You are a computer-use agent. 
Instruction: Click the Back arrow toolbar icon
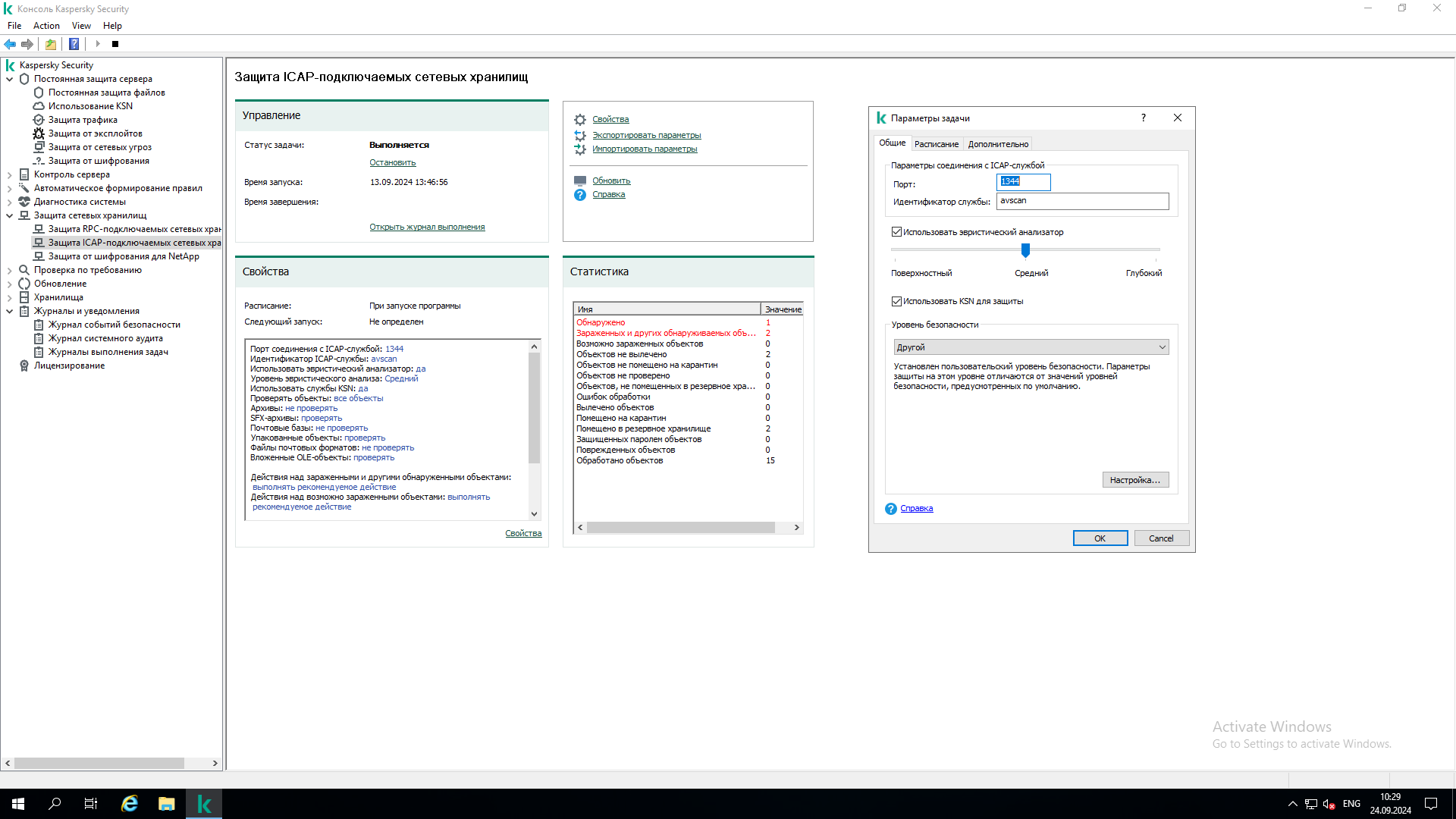pos(10,44)
